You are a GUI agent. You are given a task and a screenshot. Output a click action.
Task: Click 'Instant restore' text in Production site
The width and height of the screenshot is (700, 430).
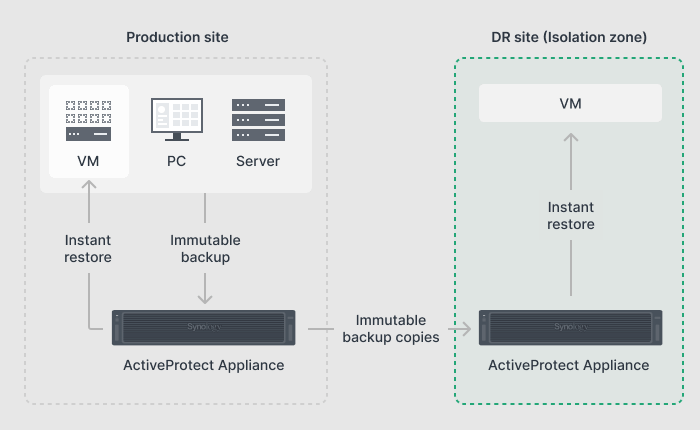tap(88, 248)
